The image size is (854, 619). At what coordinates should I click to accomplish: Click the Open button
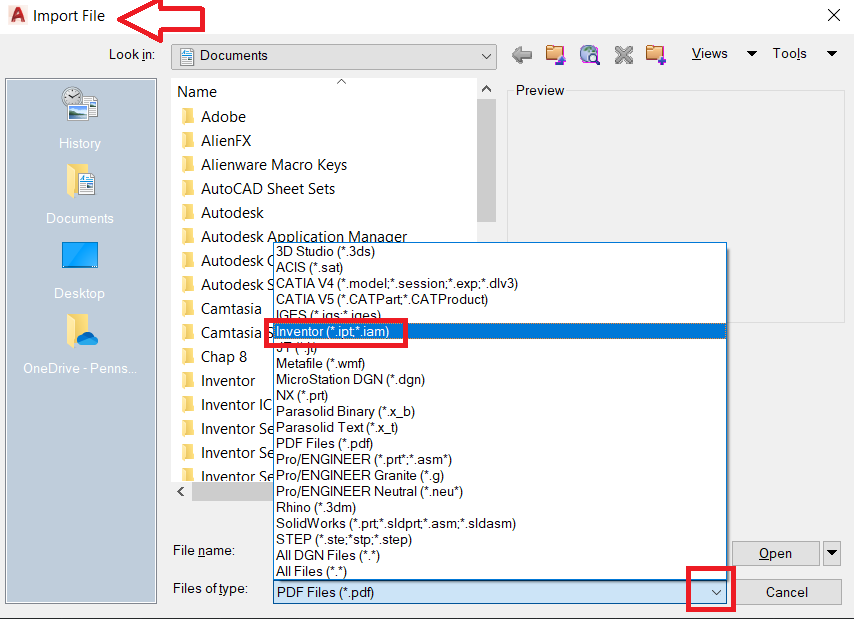777,553
